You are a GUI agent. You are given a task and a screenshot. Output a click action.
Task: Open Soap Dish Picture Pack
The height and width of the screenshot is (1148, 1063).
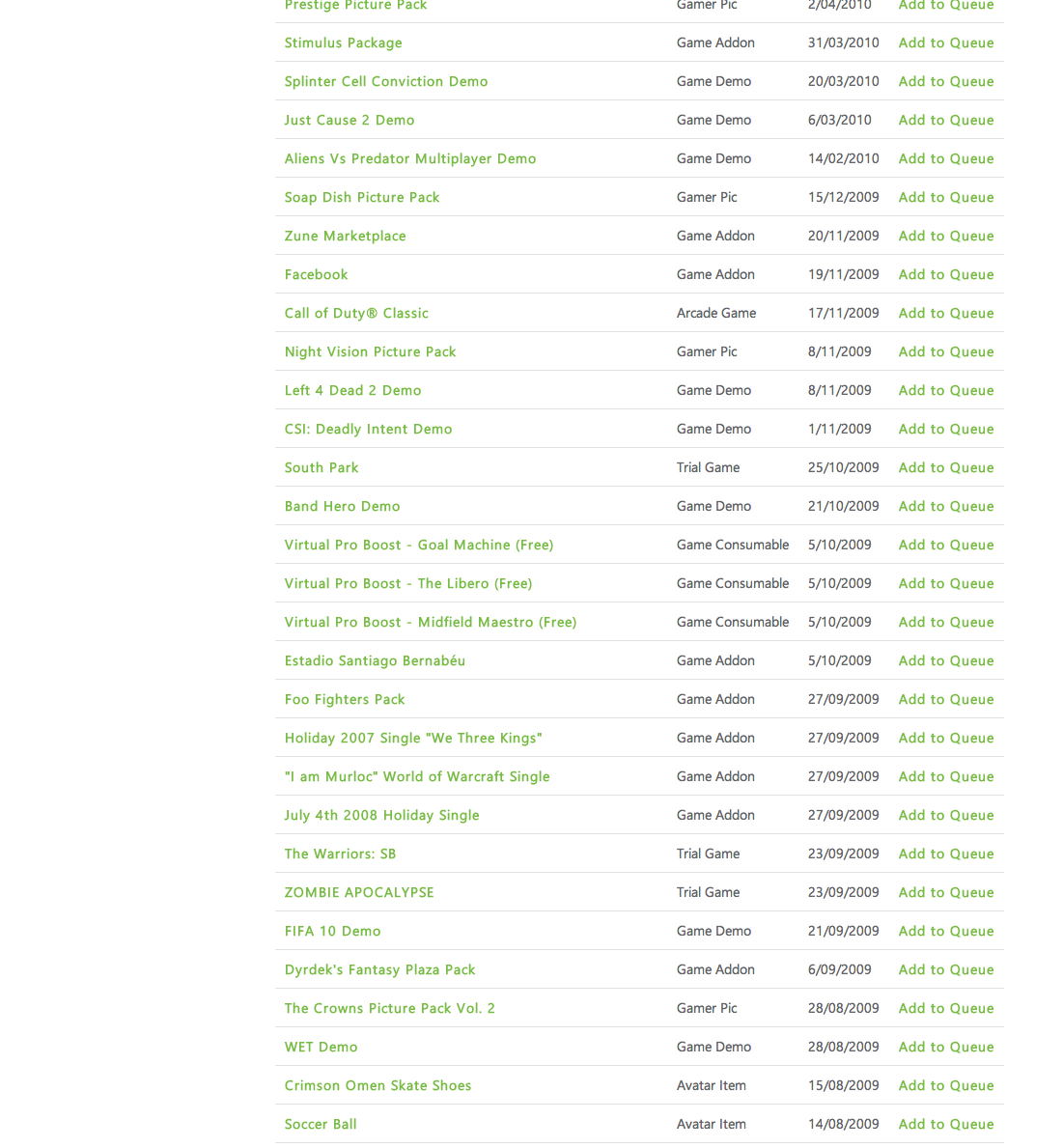362,198
